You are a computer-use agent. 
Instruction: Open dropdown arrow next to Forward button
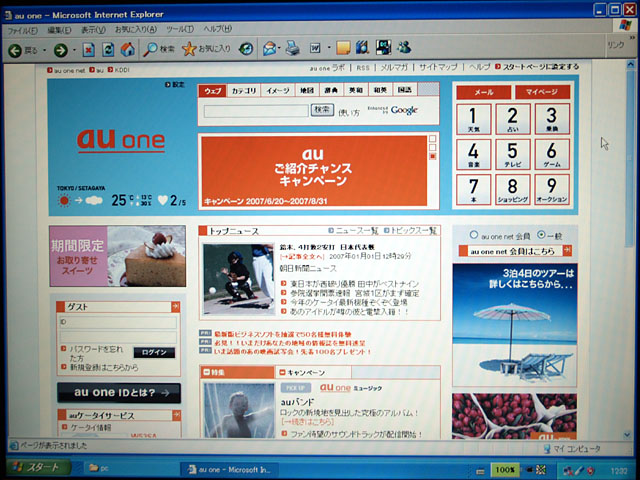click(74, 50)
